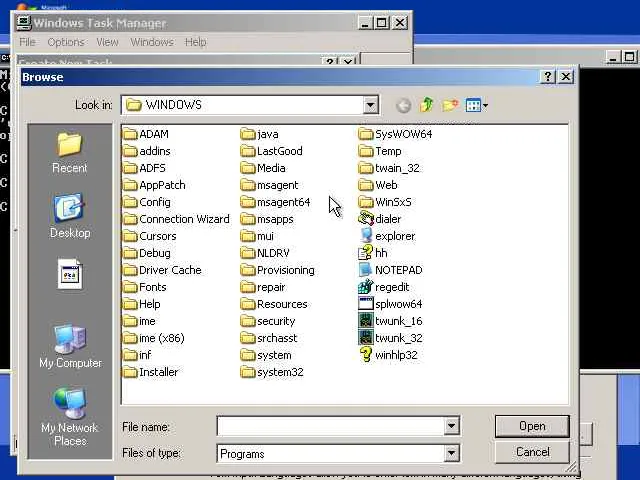Select the system32 folder
This screenshot has width=640, height=480.
(x=272, y=372)
